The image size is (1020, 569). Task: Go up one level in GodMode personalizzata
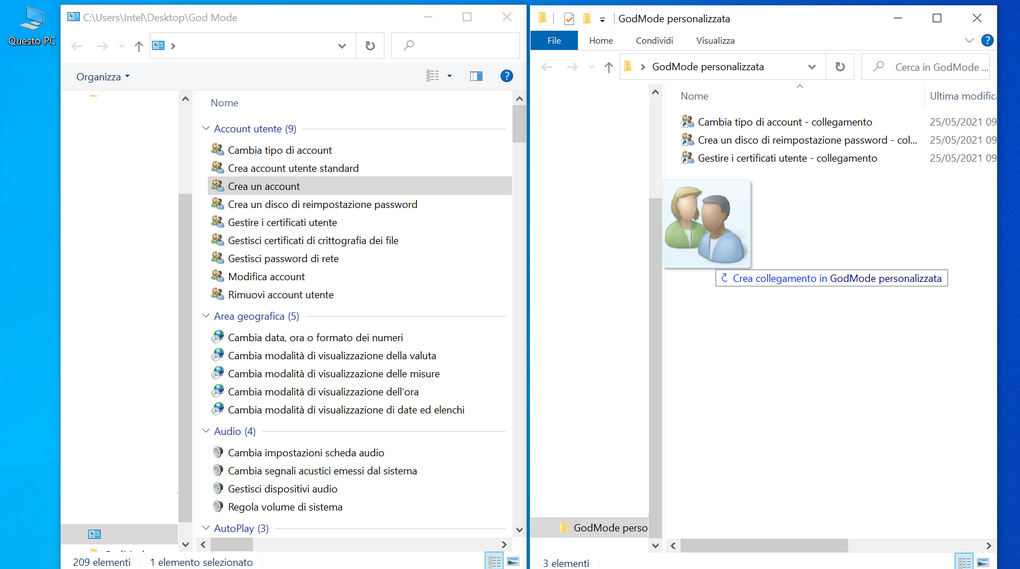[608, 67]
